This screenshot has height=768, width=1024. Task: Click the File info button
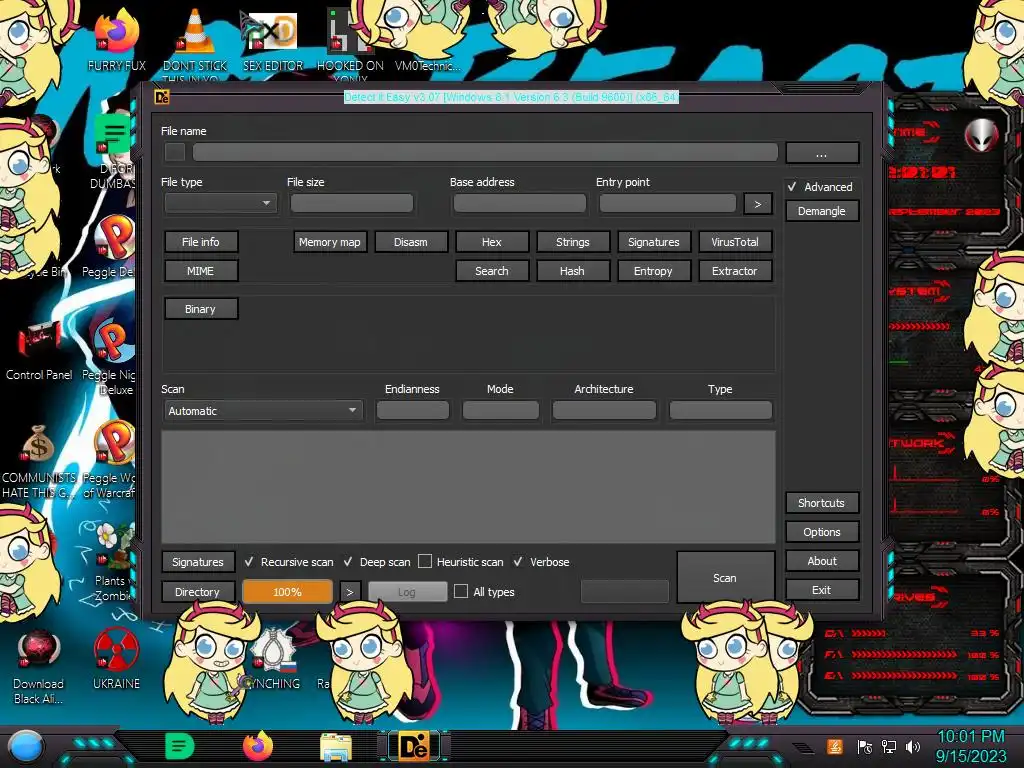point(200,242)
